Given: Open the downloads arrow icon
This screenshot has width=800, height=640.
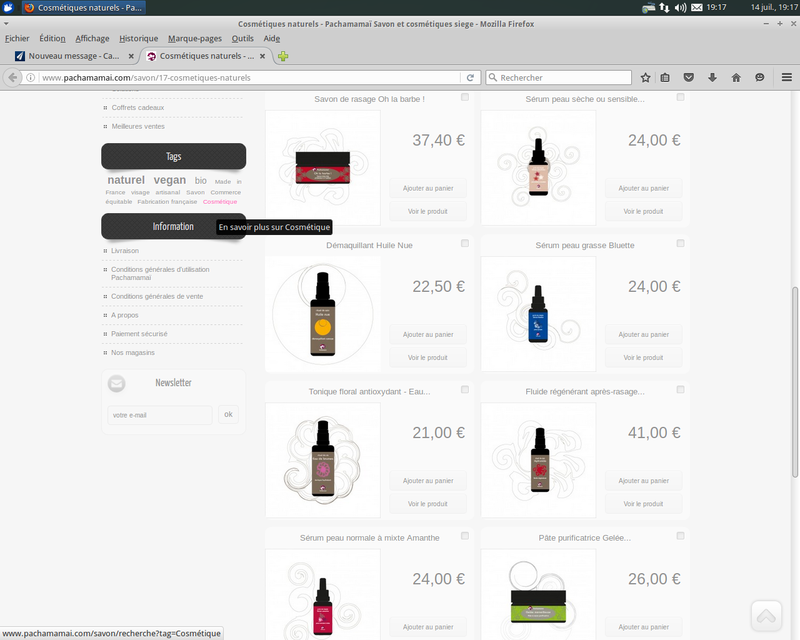Looking at the screenshot, I should coord(712,78).
